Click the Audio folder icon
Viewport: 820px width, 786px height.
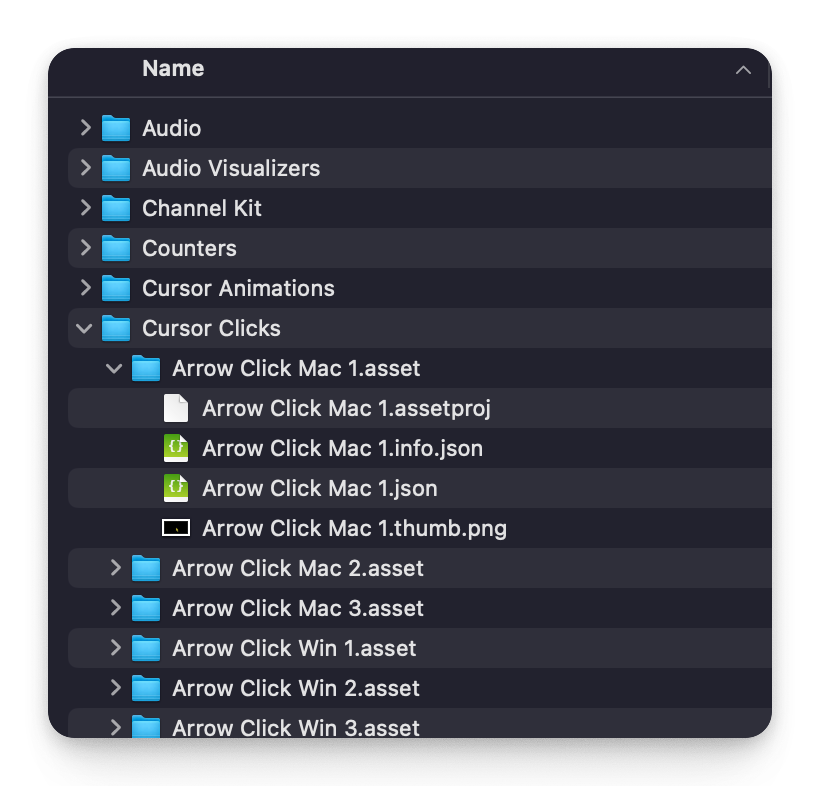click(x=115, y=128)
